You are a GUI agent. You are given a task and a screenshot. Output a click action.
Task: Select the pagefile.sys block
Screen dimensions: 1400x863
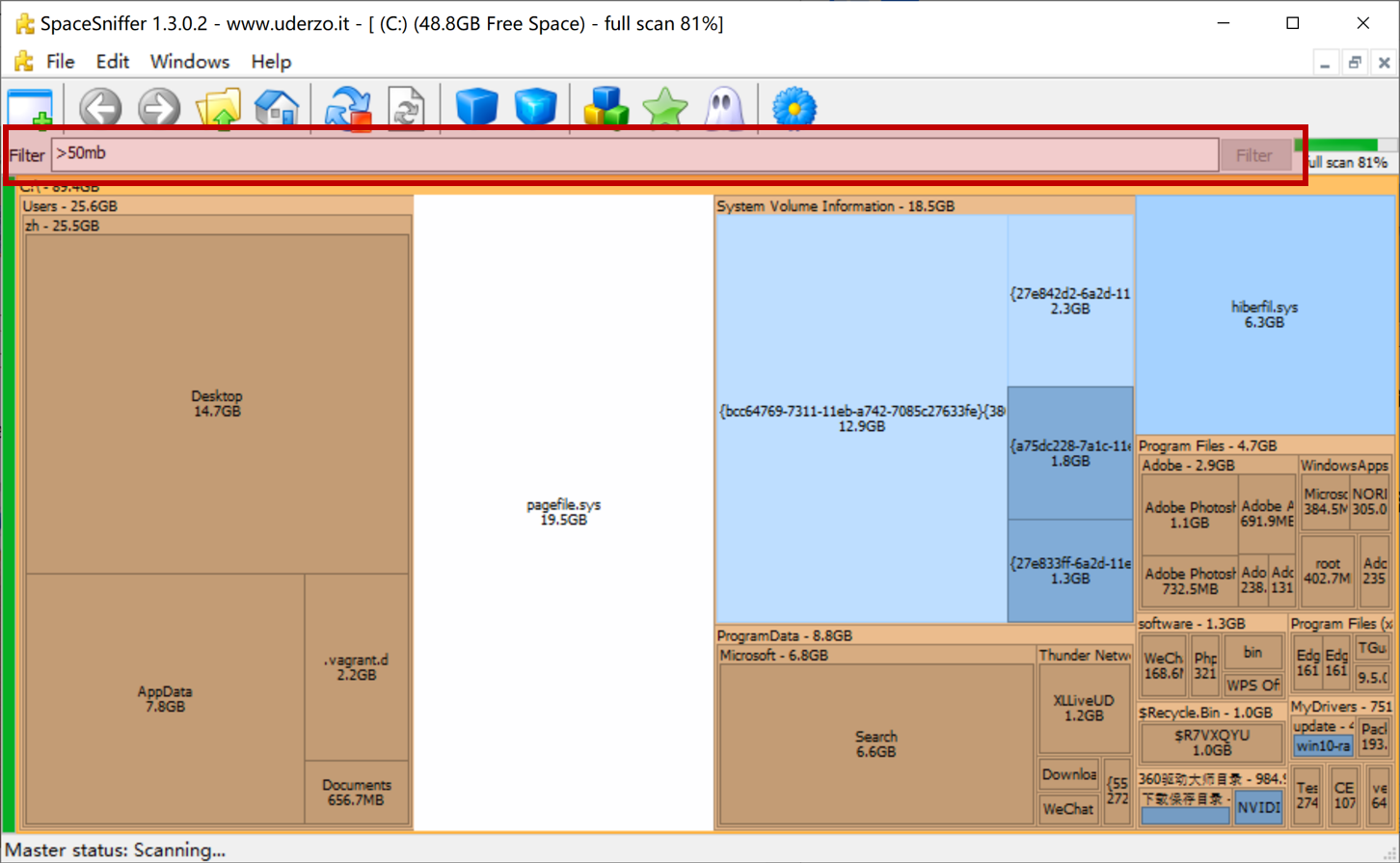[x=563, y=512]
